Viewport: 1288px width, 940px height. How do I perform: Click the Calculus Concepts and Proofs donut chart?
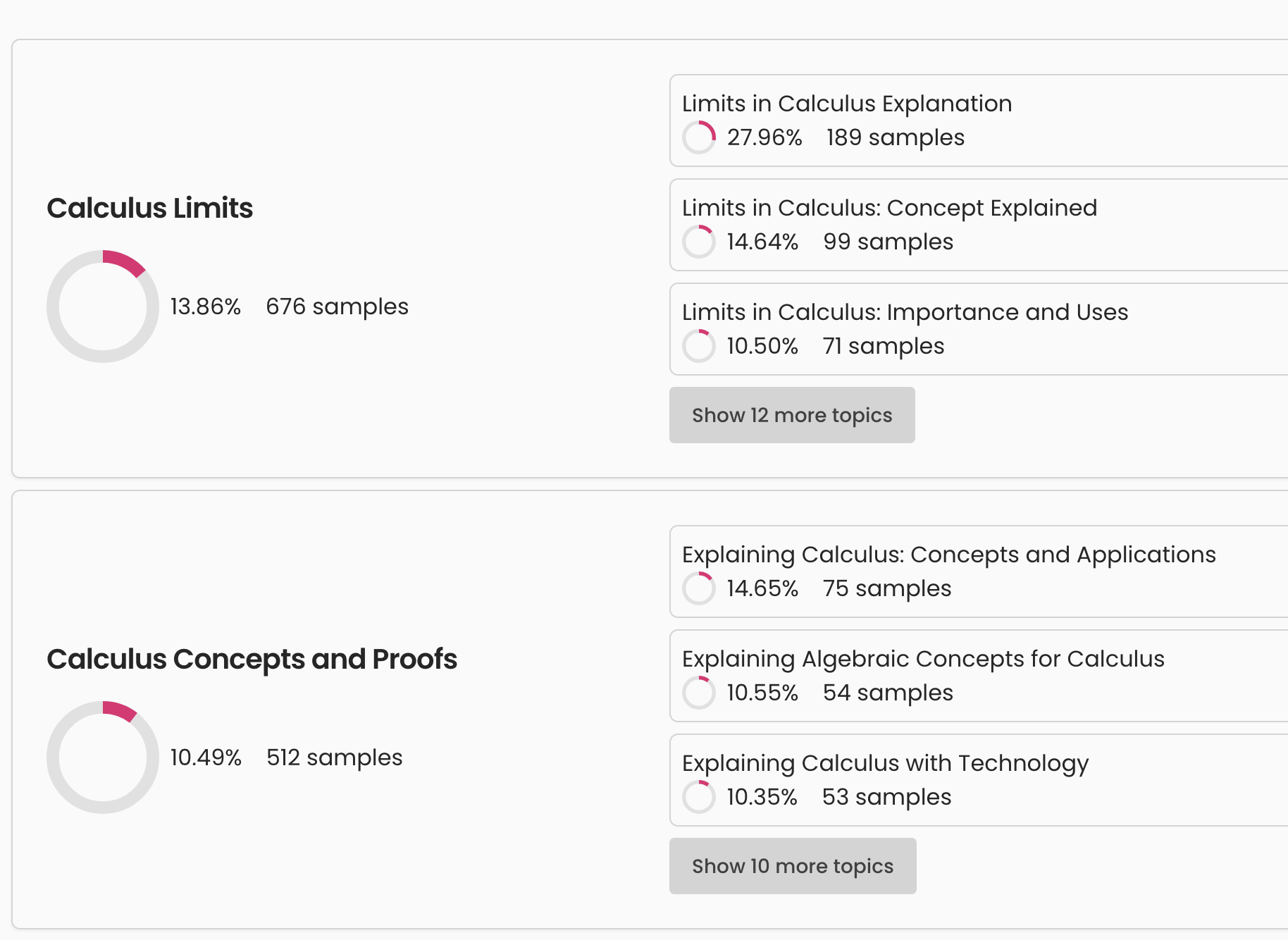(x=103, y=757)
